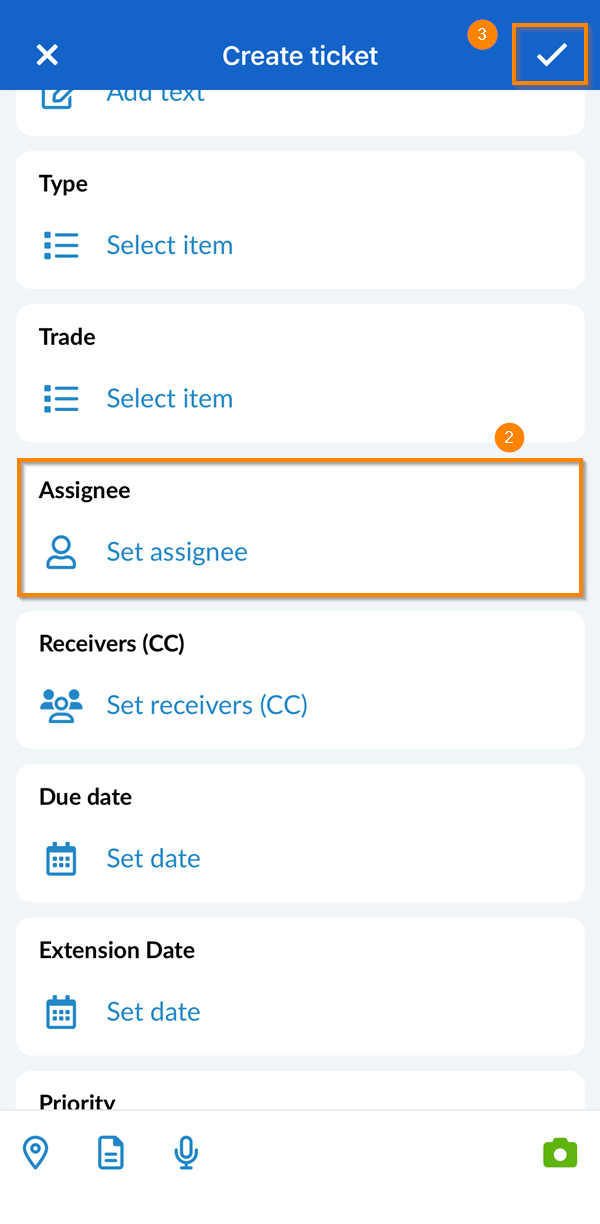Click the person icon in the Assignee section
This screenshot has width=600, height=1224.
pyautogui.click(x=61, y=551)
